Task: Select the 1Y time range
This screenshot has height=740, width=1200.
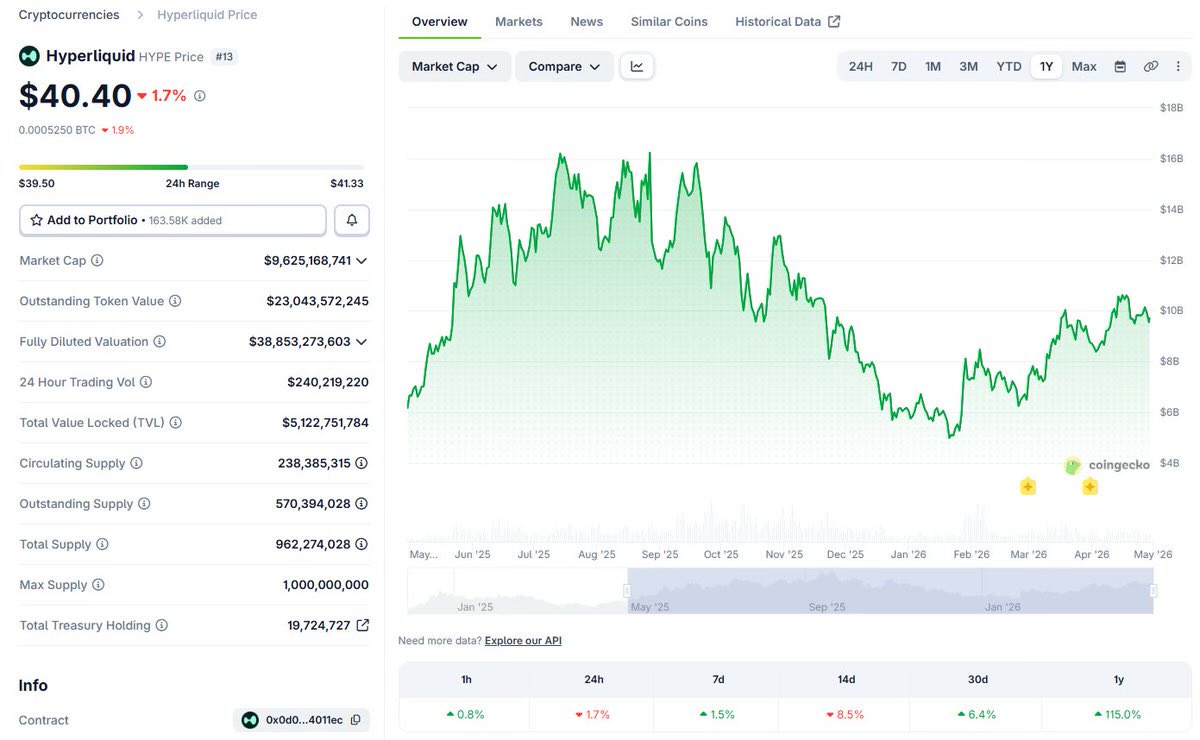Action: coord(1046,66)
